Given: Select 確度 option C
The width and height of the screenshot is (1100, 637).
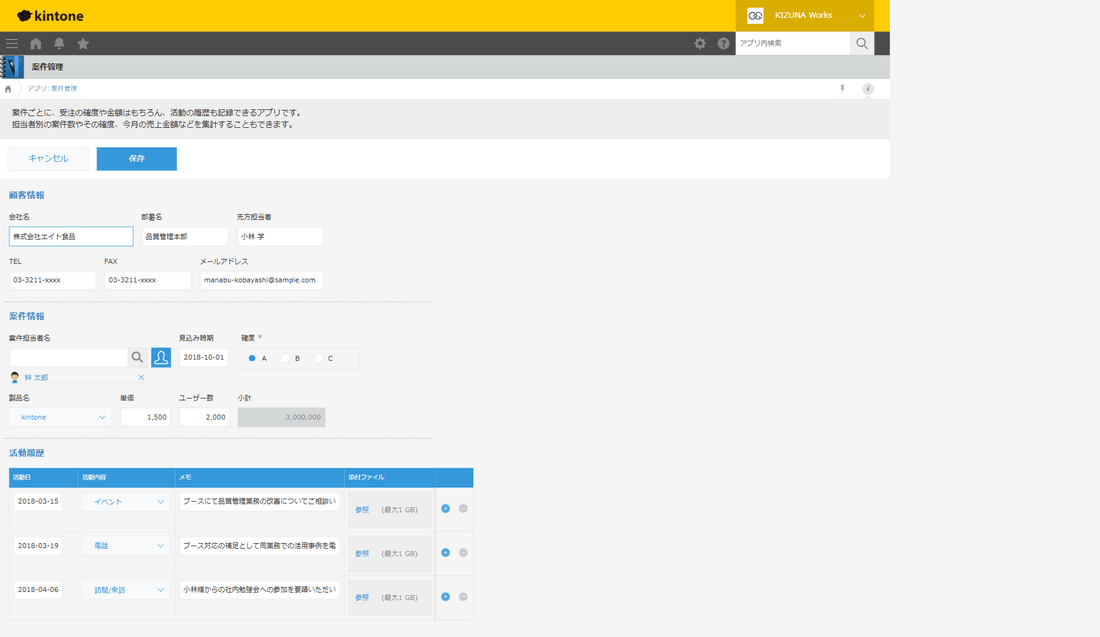Looking at the screenshot, I should (319, 358).
